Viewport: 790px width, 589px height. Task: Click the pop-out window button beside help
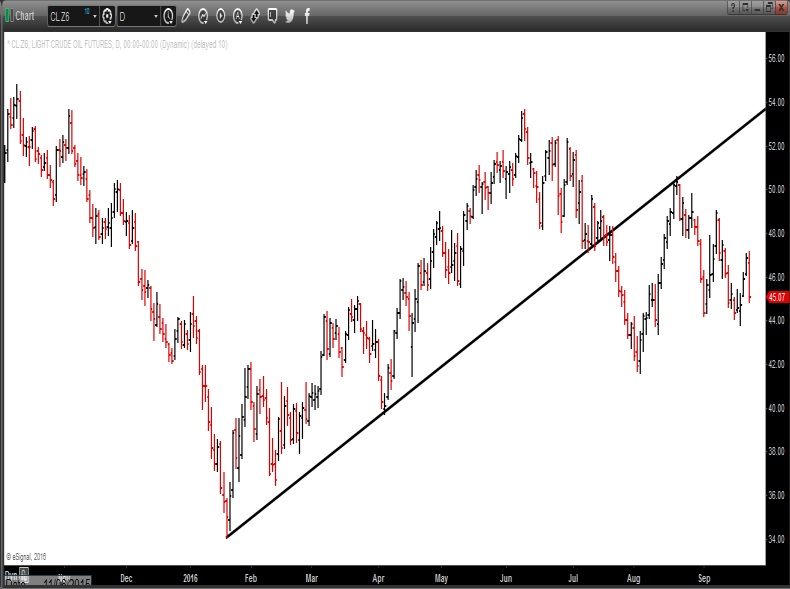[x=744, y=7]
